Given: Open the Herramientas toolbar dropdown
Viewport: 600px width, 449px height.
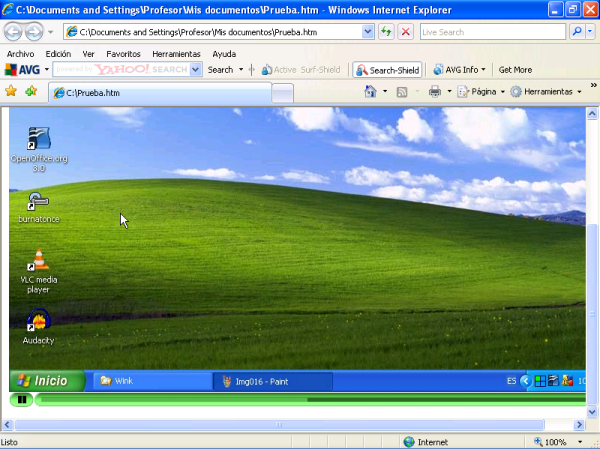Looking at the screenshot, I should coord(546,92).
